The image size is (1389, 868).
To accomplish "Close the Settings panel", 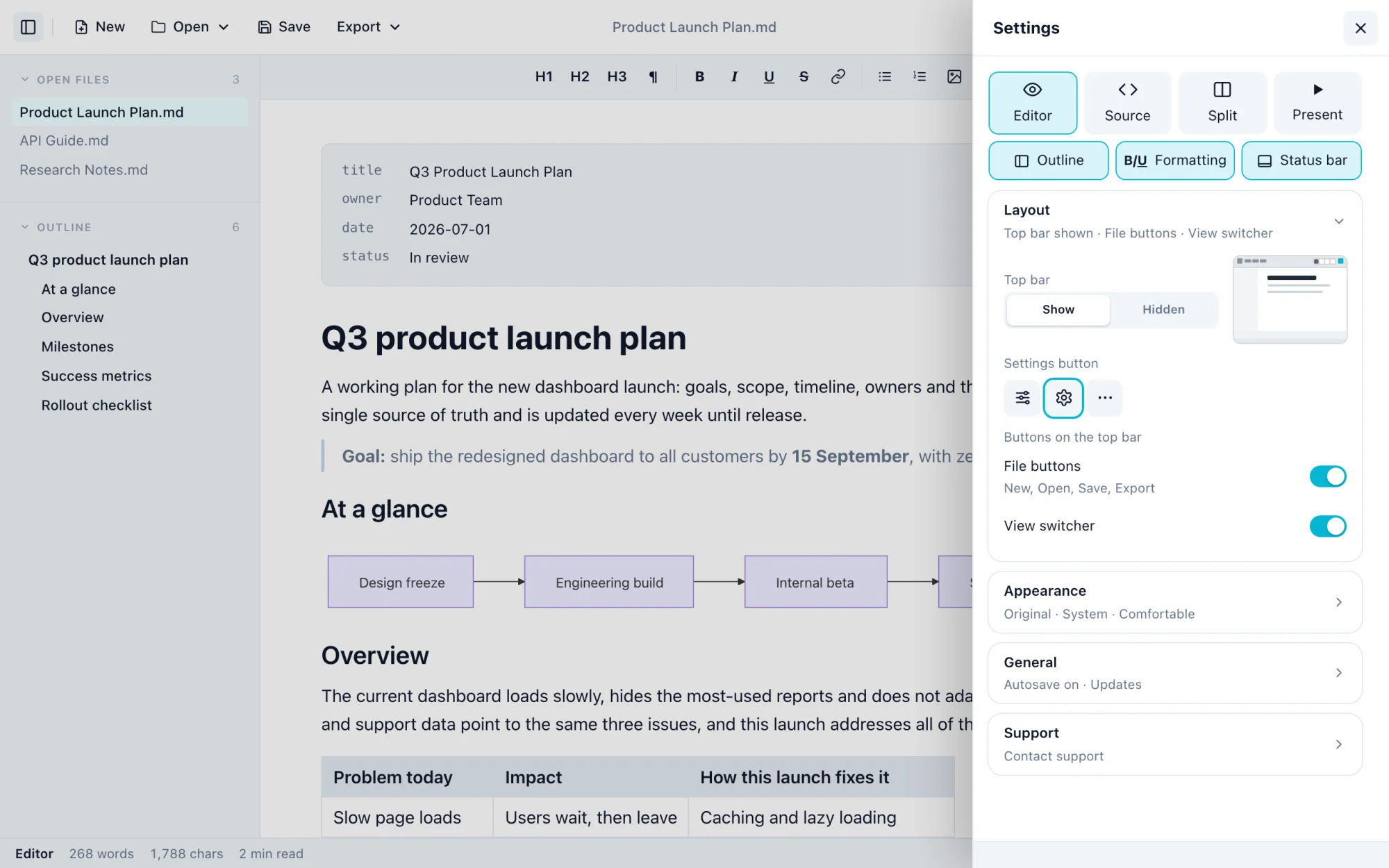I will click(1361, 28).
